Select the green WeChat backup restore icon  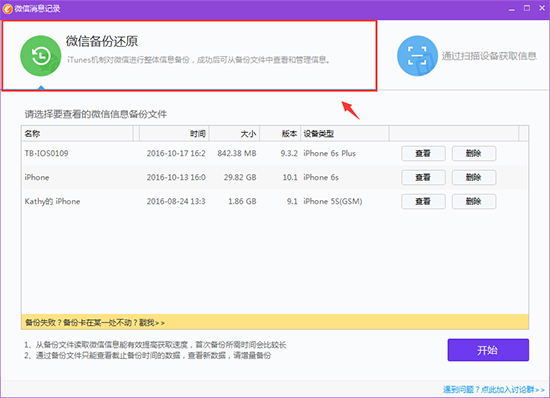click(x=41, y=56)
